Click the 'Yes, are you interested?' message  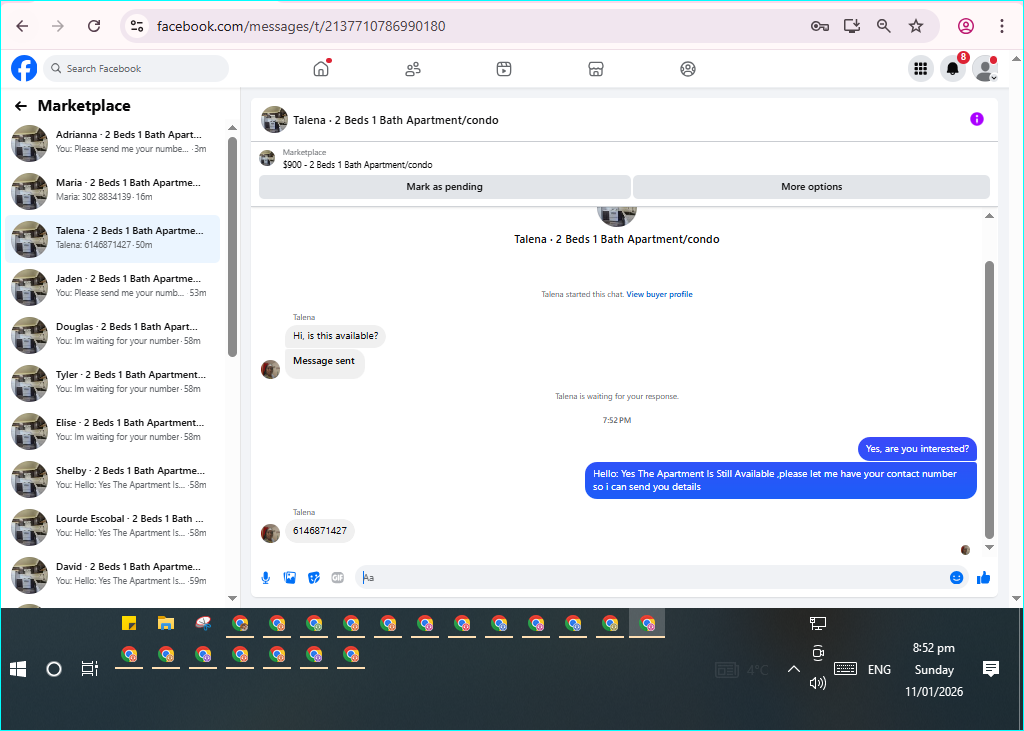[x=917, y=449]
